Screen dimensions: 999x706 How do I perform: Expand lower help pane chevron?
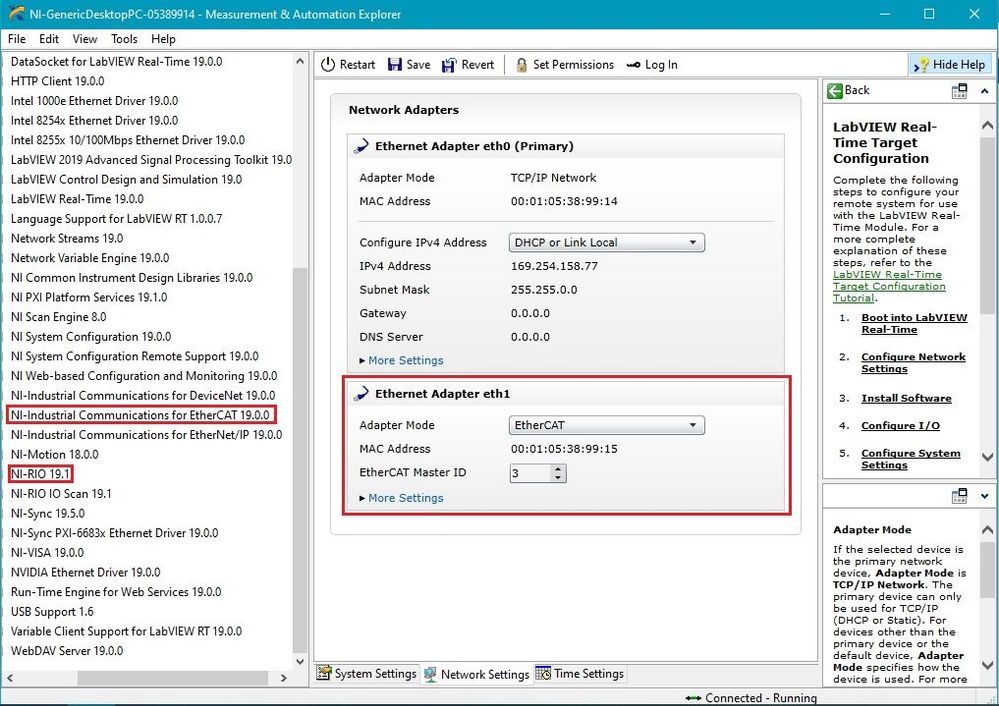point(985,496)
